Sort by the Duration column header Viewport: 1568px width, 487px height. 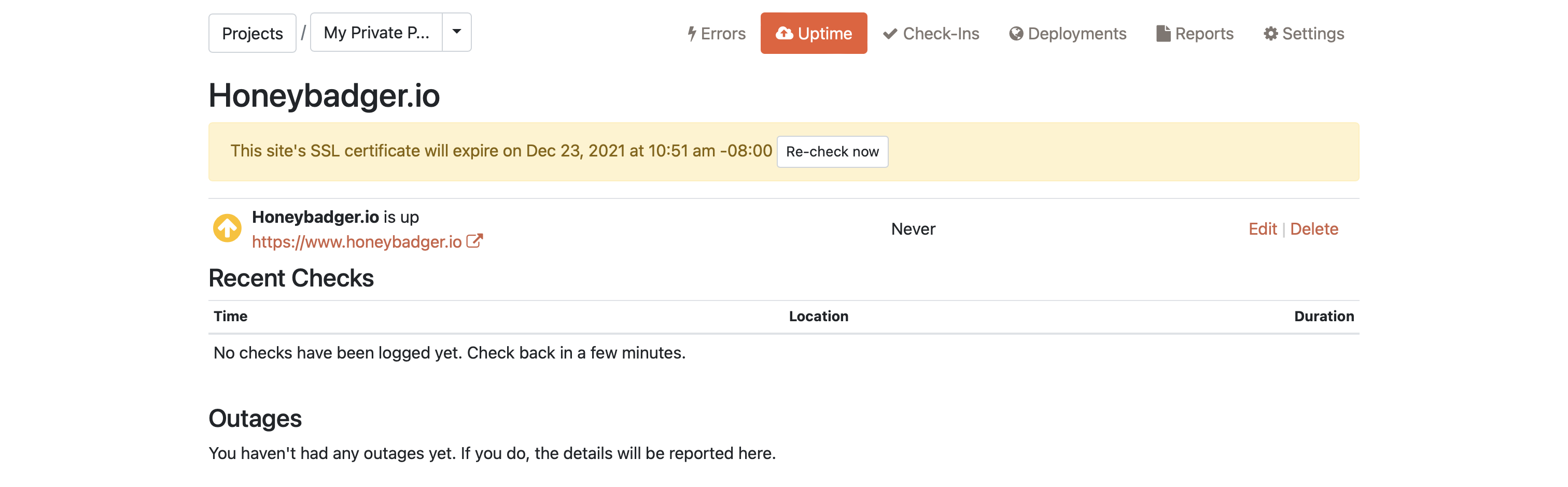tap(1324, 316)
